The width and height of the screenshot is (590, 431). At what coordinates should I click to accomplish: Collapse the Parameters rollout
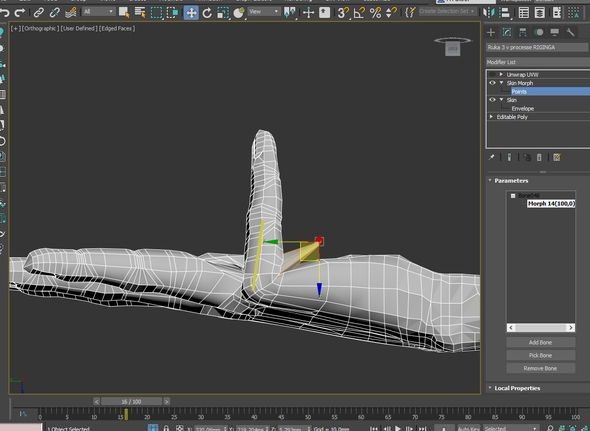[x=511, y=181]
